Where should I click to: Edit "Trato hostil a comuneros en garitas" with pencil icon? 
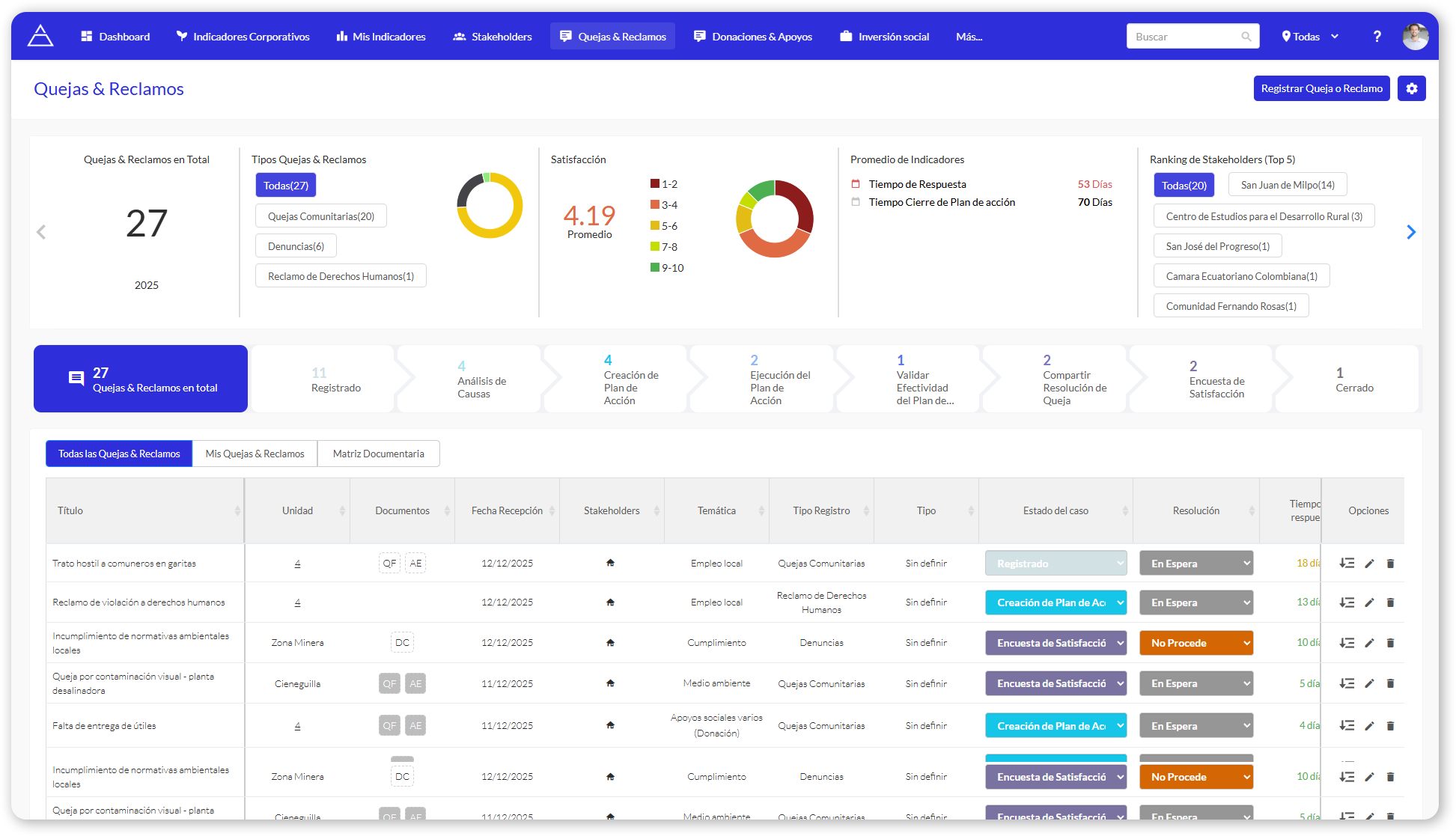(x=1369, y=563)
